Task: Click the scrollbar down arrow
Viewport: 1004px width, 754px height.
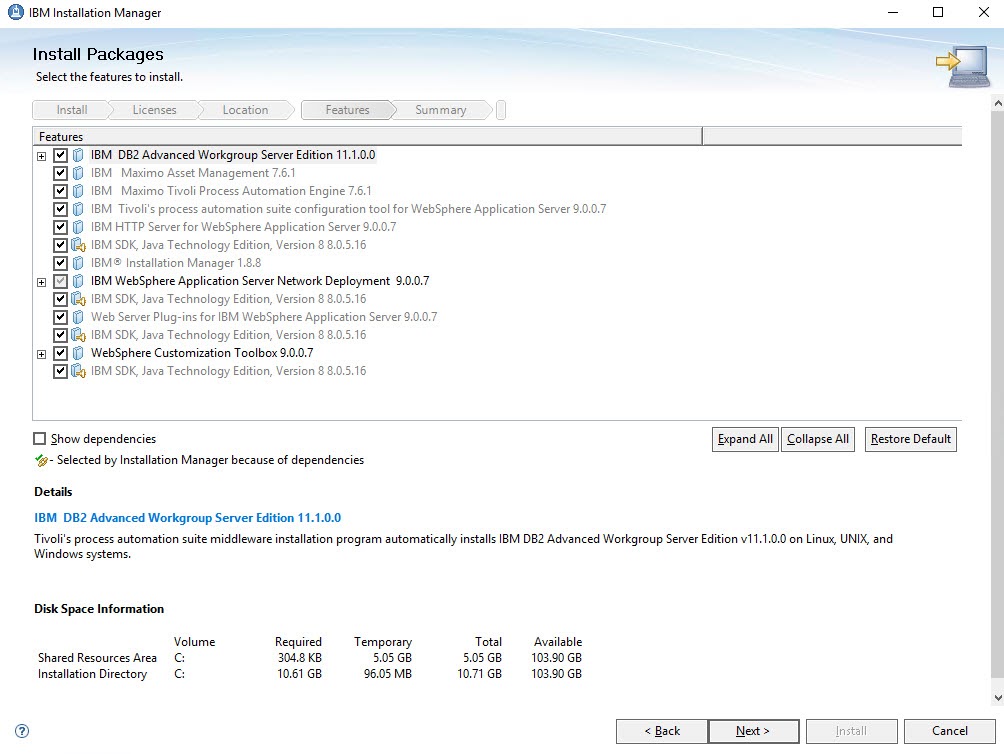Action: [998, 698]
